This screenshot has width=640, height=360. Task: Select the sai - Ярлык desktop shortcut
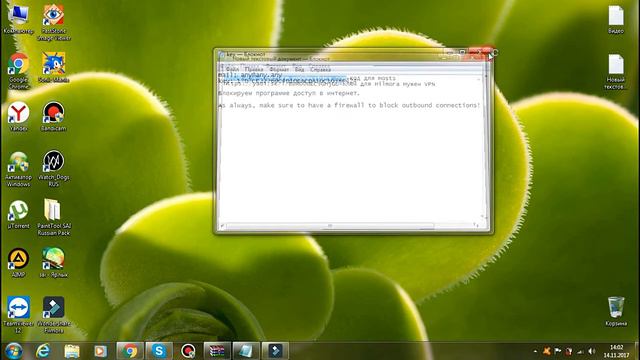coord(53,262)
